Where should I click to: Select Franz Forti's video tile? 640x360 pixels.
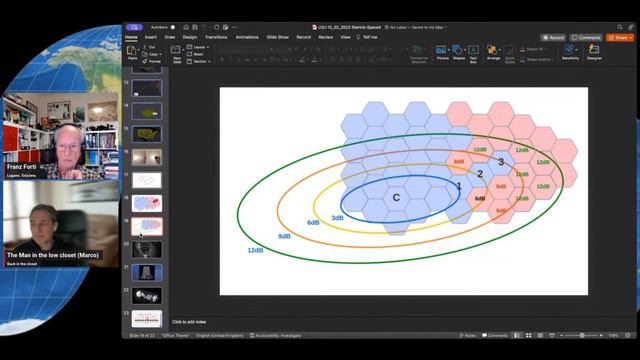click(x=61, y=136)
